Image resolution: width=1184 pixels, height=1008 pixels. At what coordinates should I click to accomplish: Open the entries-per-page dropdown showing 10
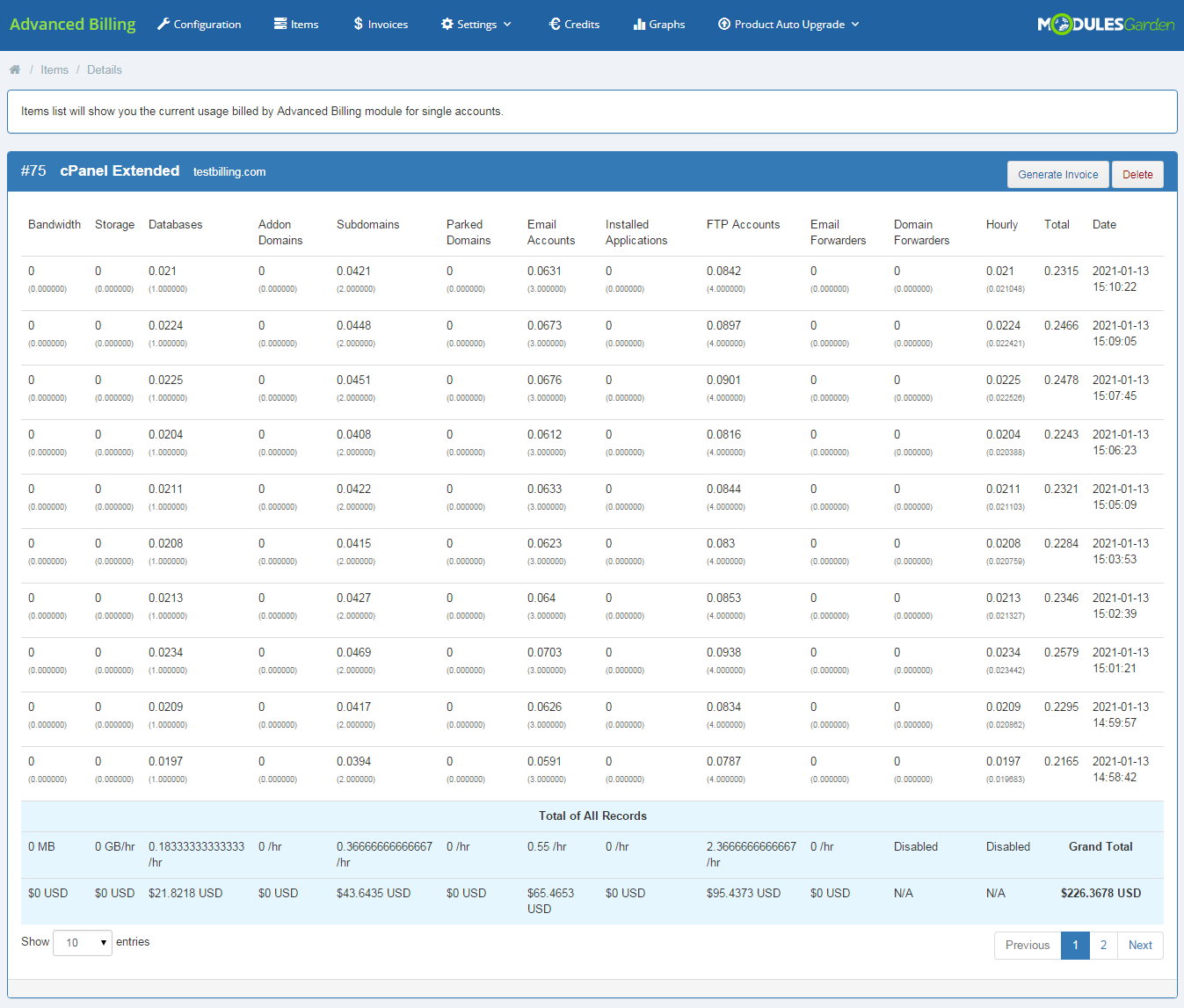(x=82, y=942)
